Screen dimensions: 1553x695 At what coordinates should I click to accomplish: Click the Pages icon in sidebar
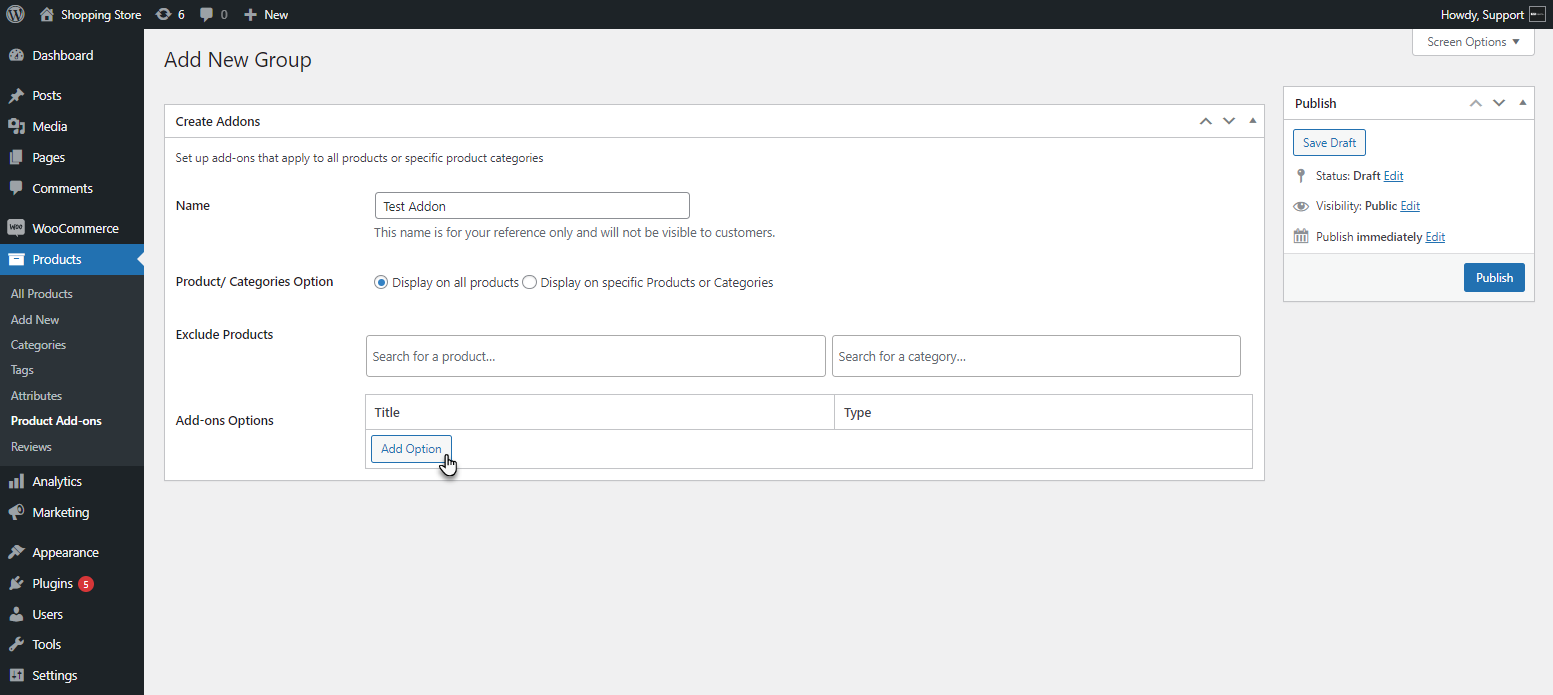point(16,157)
